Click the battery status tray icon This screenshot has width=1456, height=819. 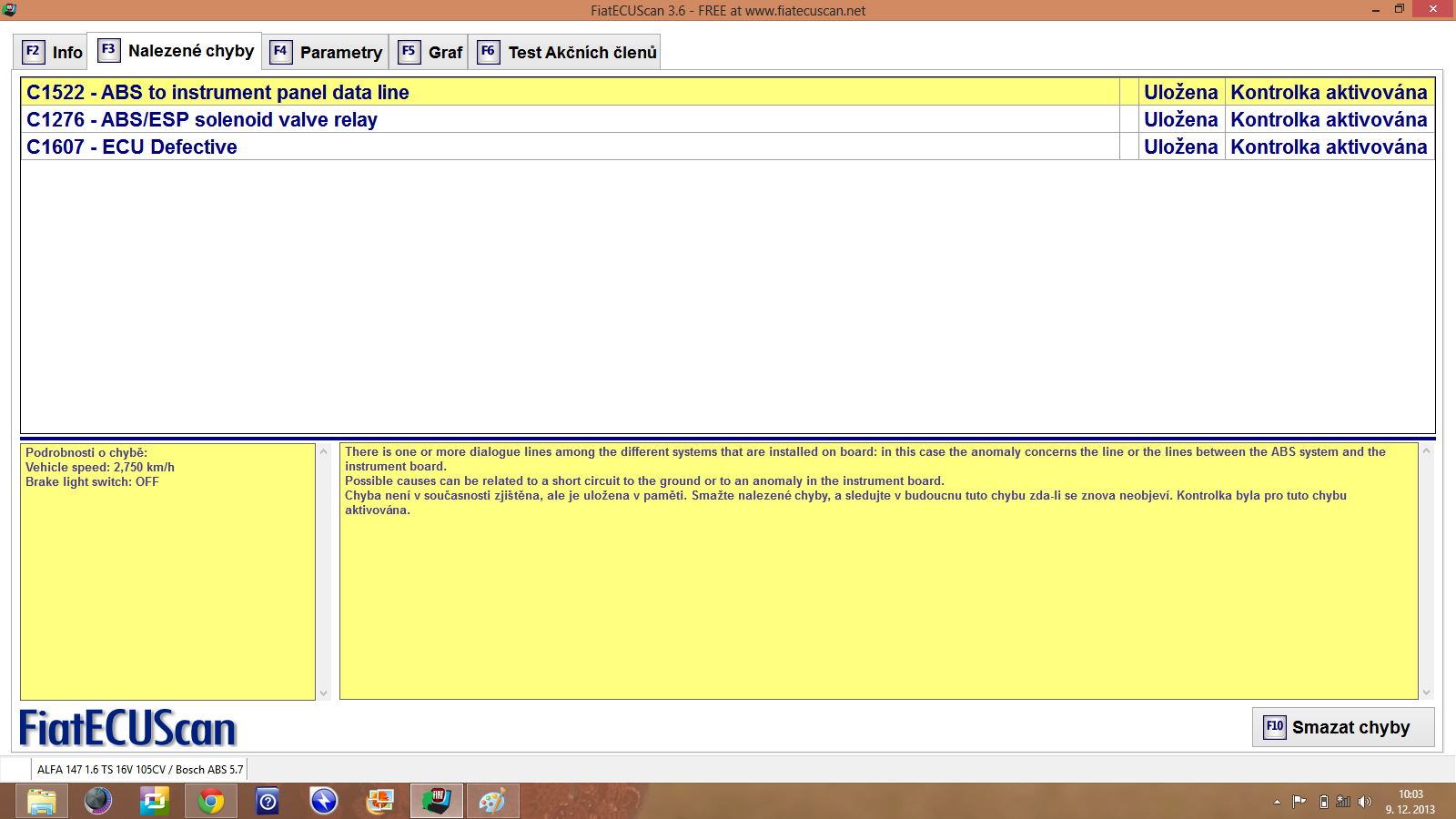point(1324,802)
